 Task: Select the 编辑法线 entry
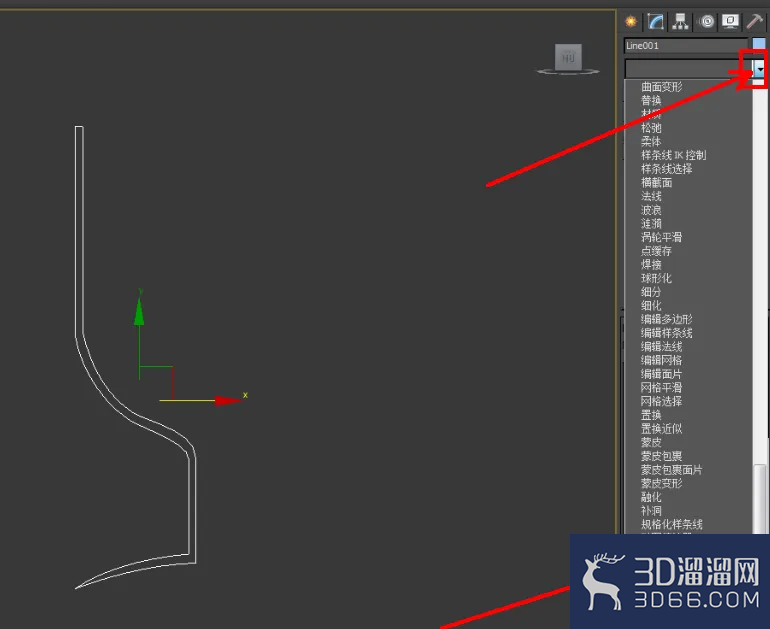[x=661, y=347]
